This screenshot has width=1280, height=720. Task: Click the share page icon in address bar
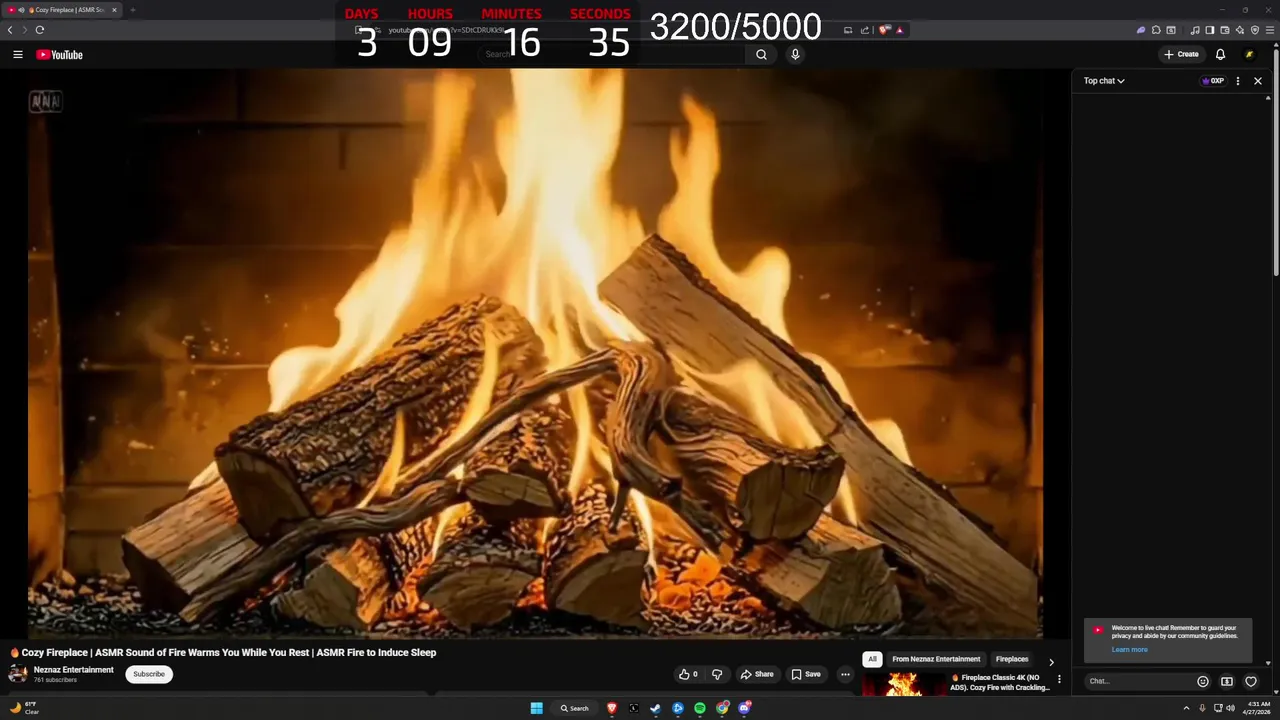[865, 30]
